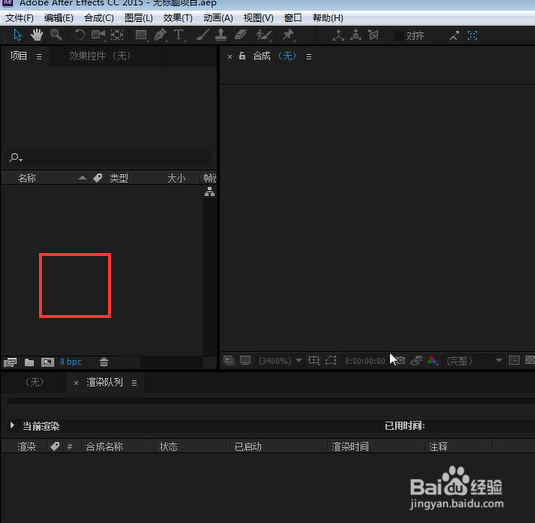Open the 渲染队列 panel menu
This screenshot has height=523, width=535.
point(134,383)
